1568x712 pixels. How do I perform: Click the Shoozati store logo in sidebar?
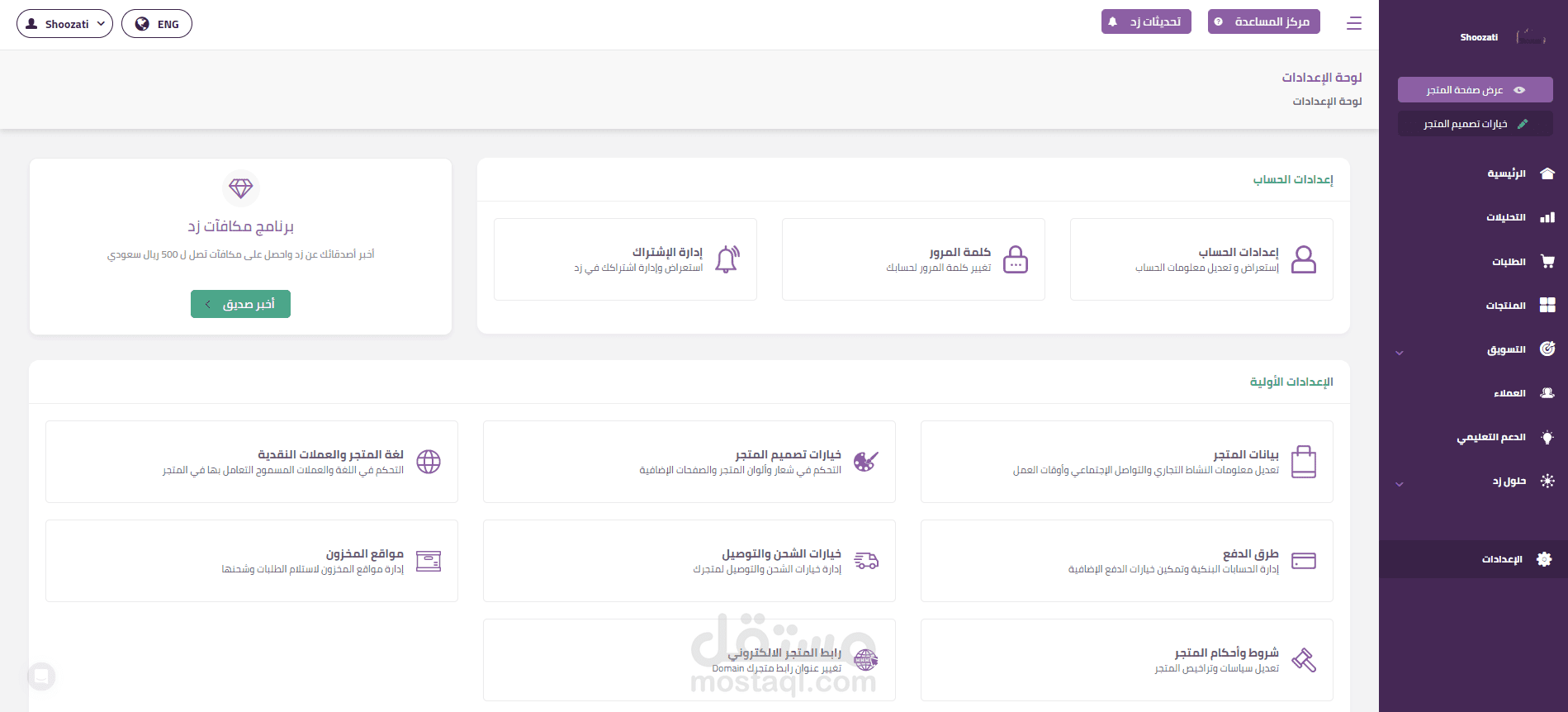1530,36
